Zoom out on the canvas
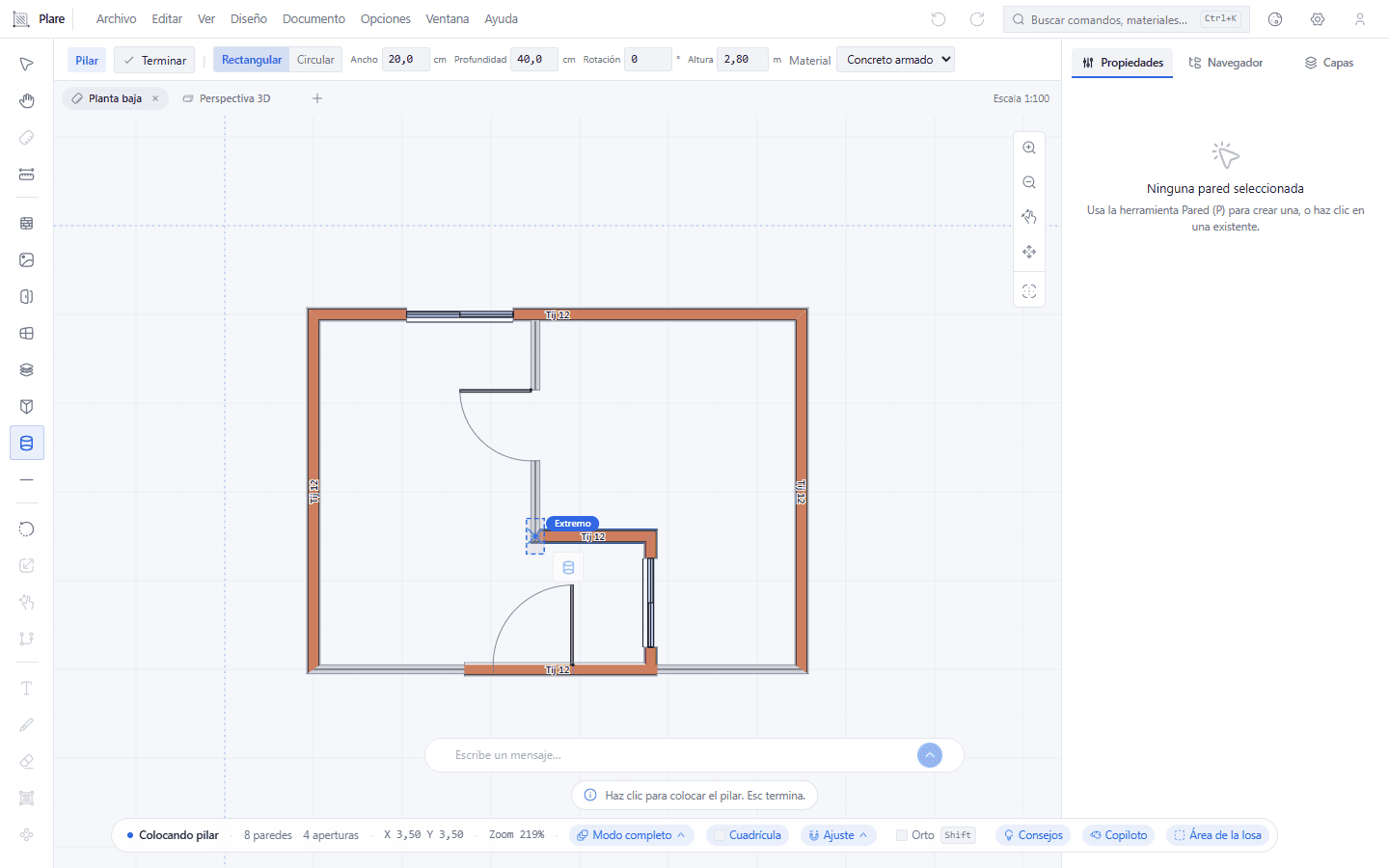Image resolution: width=1389 pixels, height=868 pixels. 1029,182
